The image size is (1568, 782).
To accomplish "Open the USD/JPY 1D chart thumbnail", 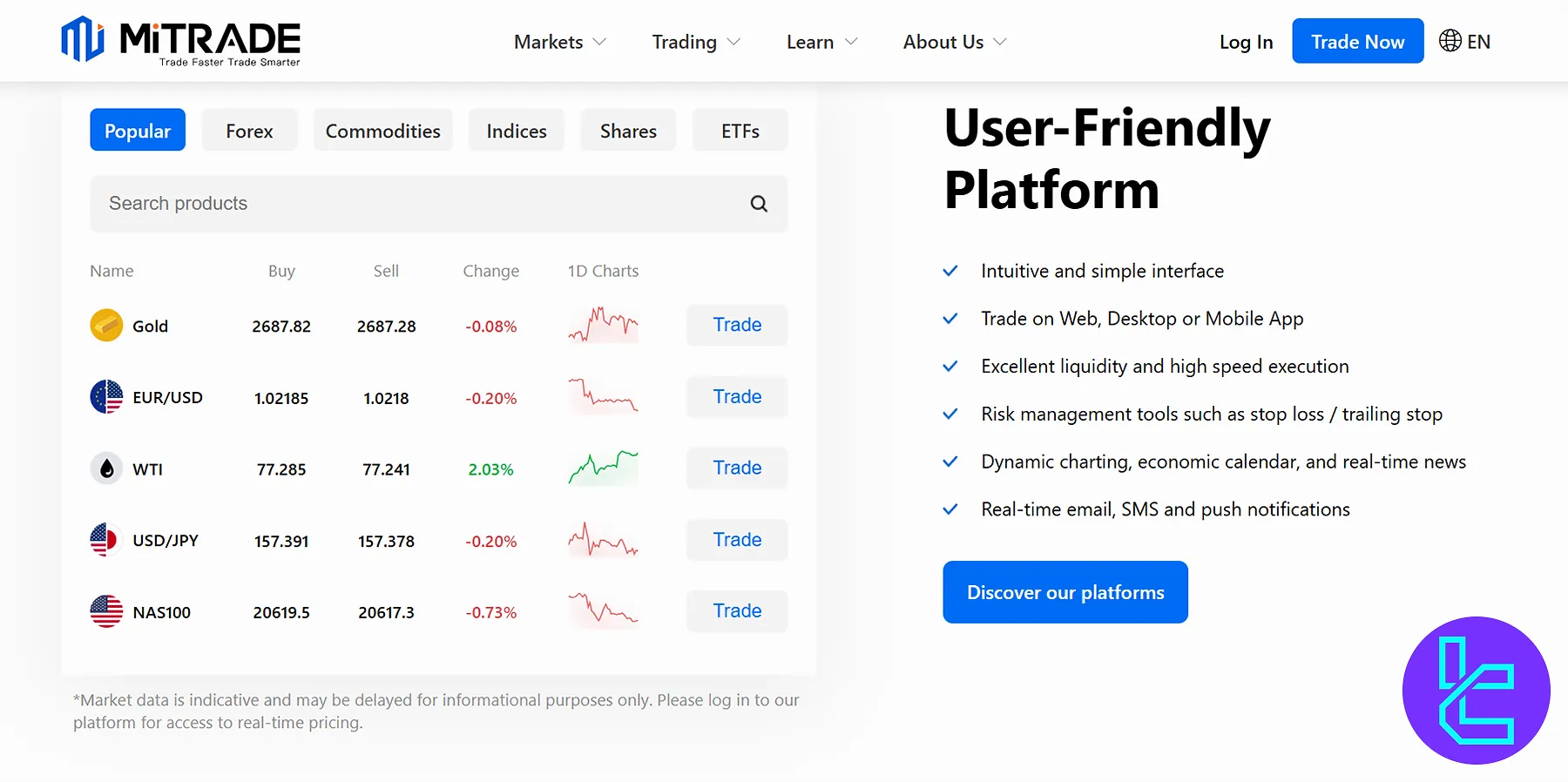I will pyautogui.click(x=603, y=540).
